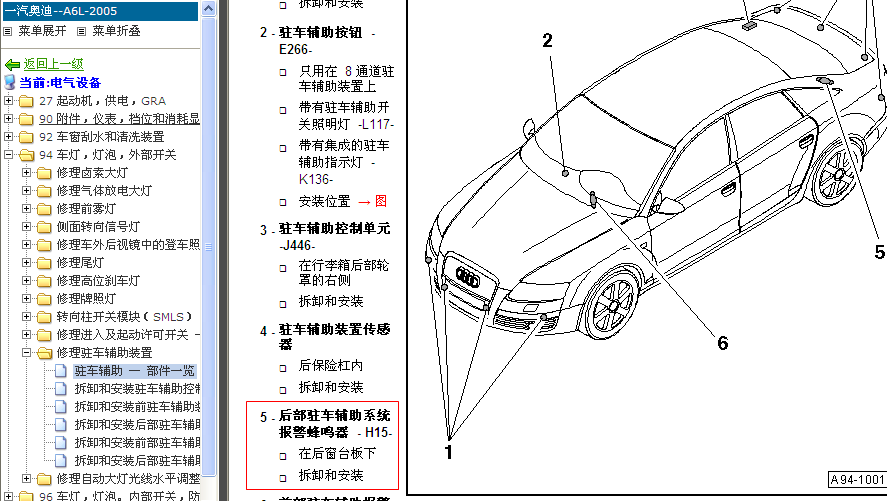Expand the 修理高位刹车灯 tree node

click(27, 280)
